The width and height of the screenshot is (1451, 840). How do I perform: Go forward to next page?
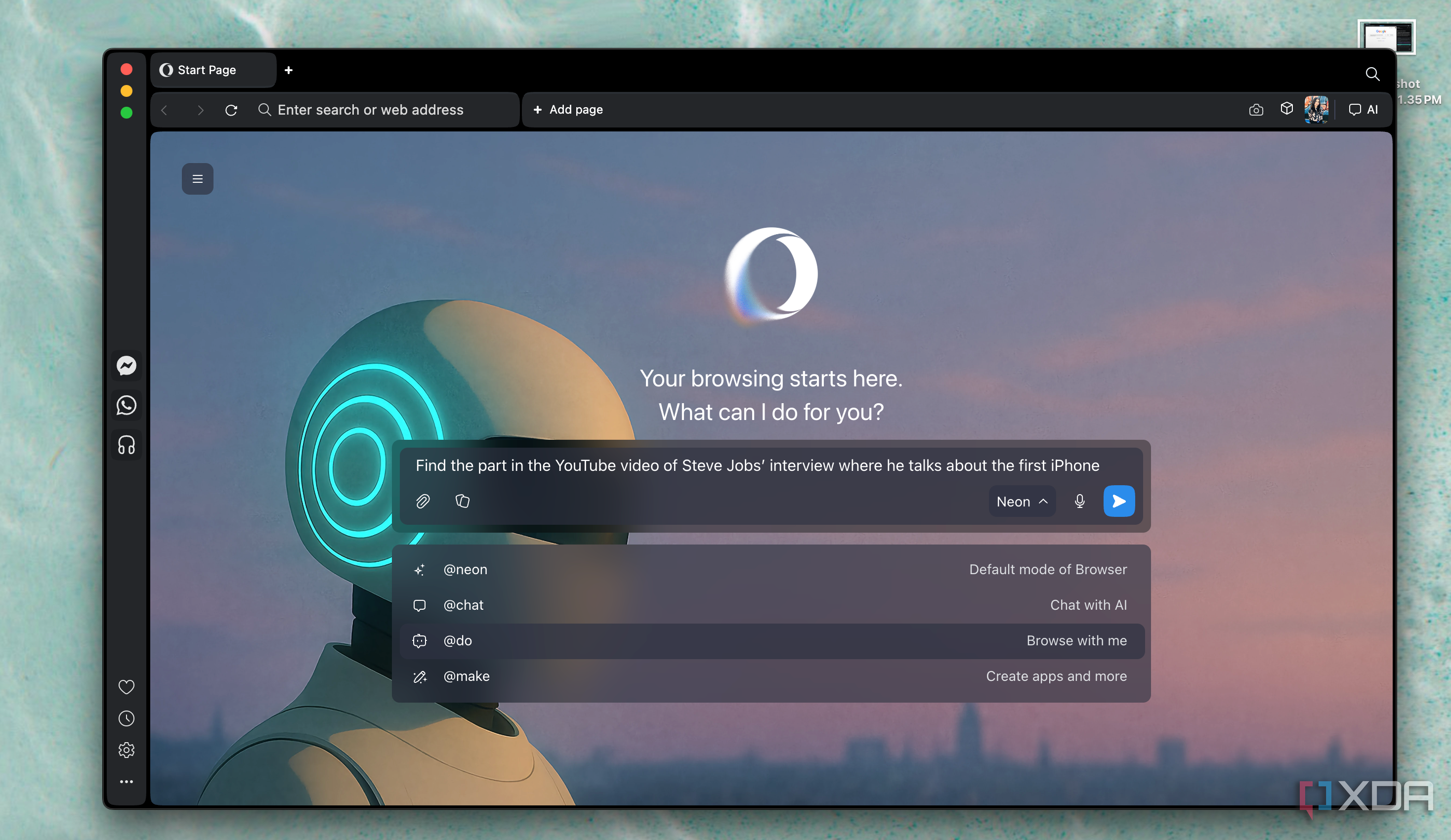tap(200, 110)
